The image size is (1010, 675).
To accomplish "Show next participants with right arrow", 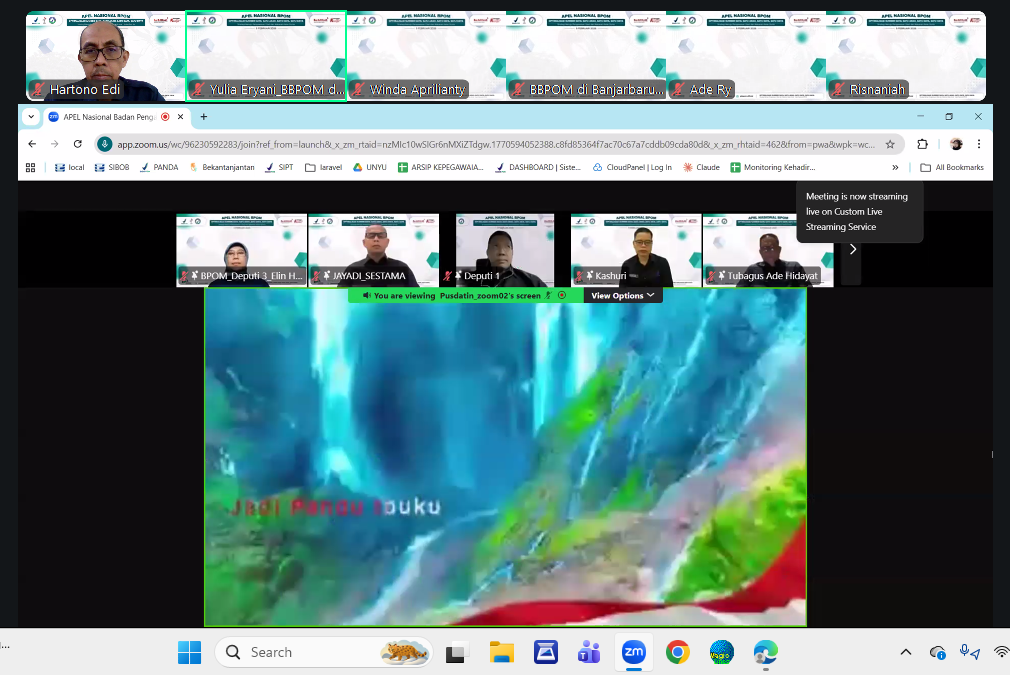I will click(852, 250).
